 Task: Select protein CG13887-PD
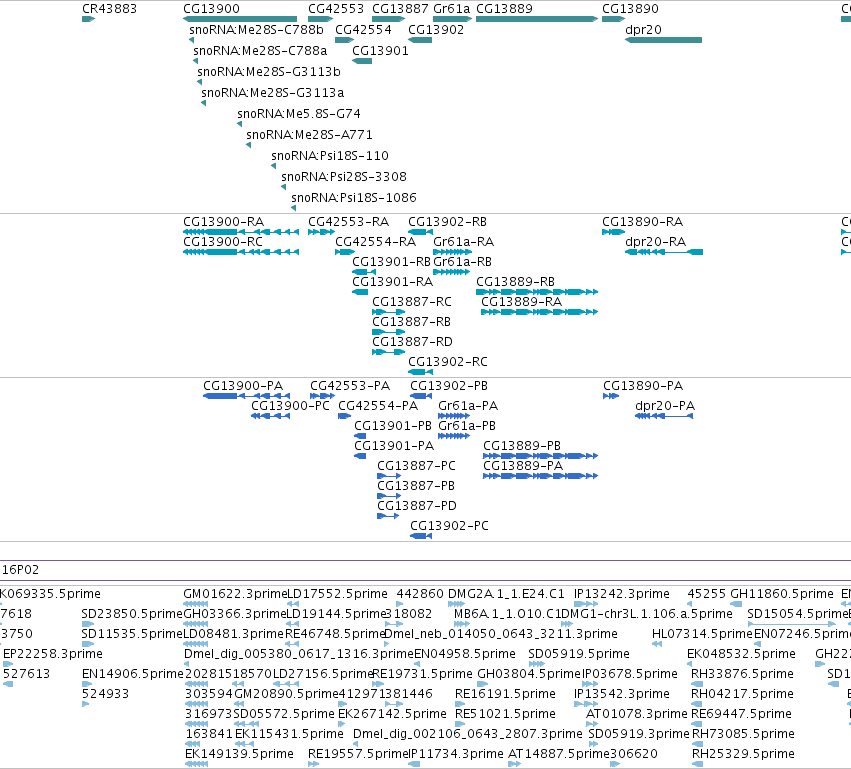[389, 516]
